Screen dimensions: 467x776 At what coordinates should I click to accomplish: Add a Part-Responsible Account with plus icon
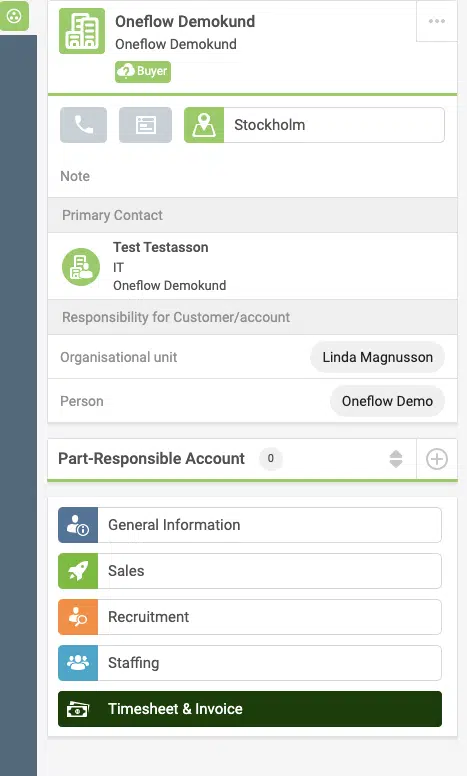[437, 459]
